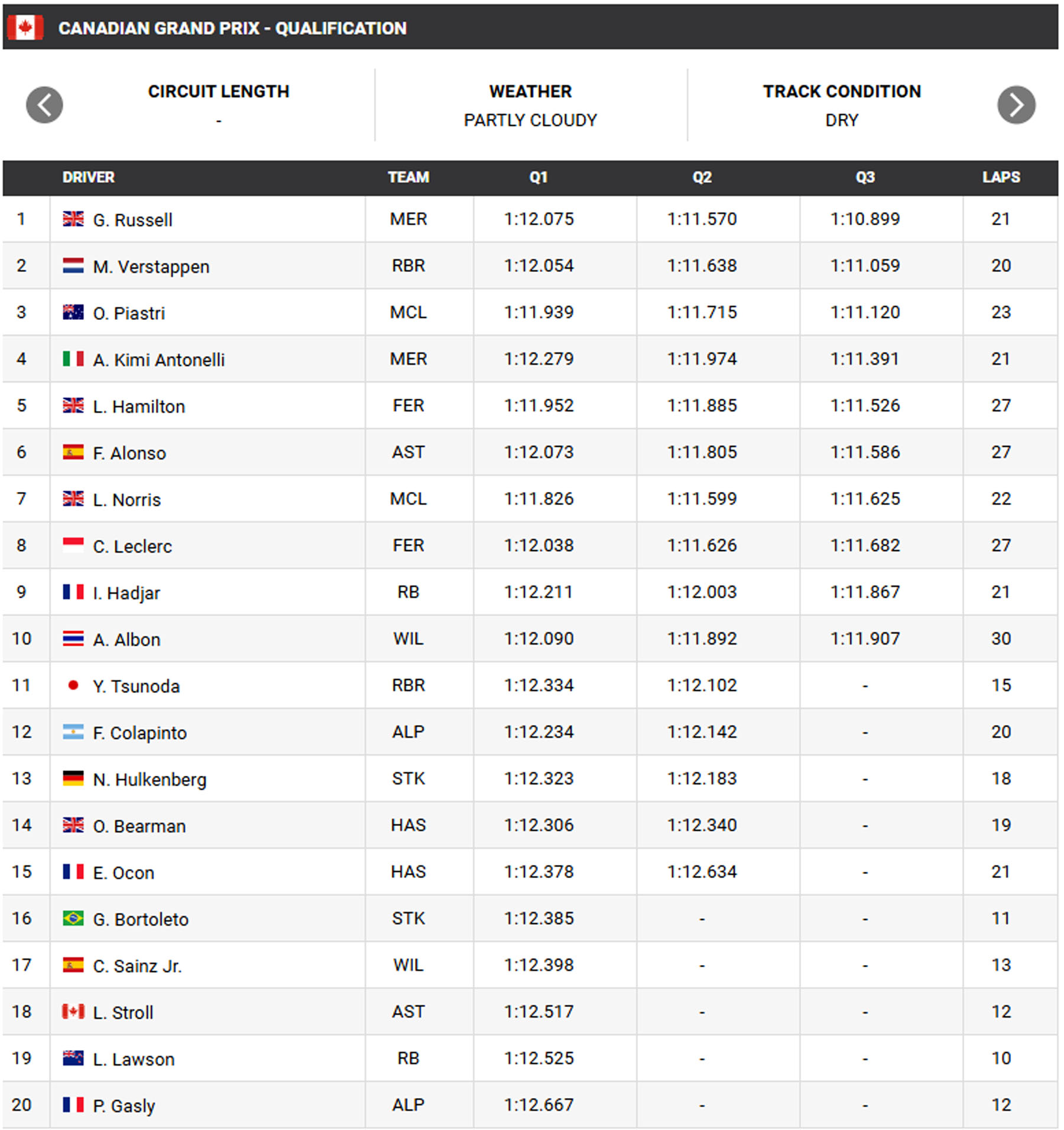This screenshot has height=1130, width=1064.
Task: Click the Argentine flag beside F. Colapinto
Action: tap(73, 732)
